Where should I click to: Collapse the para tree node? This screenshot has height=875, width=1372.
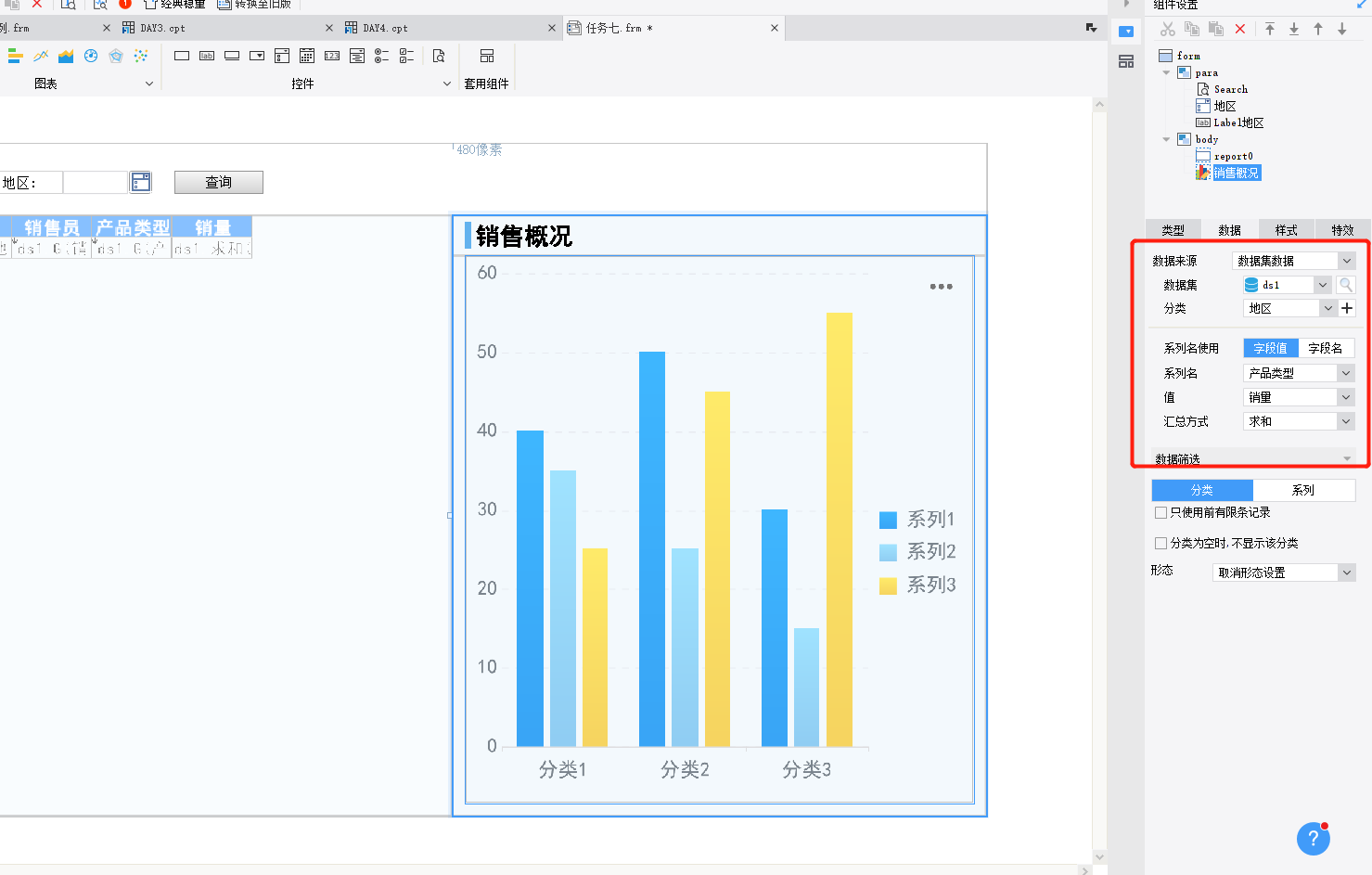[x=1166, y=72]
